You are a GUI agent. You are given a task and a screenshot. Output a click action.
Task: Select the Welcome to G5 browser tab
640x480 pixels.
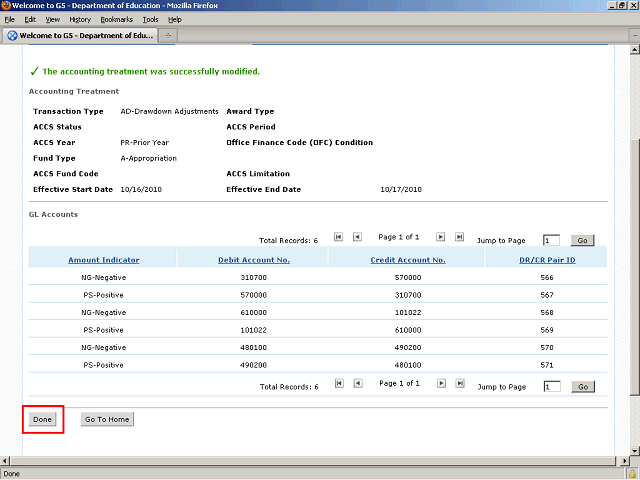point(78,35)
